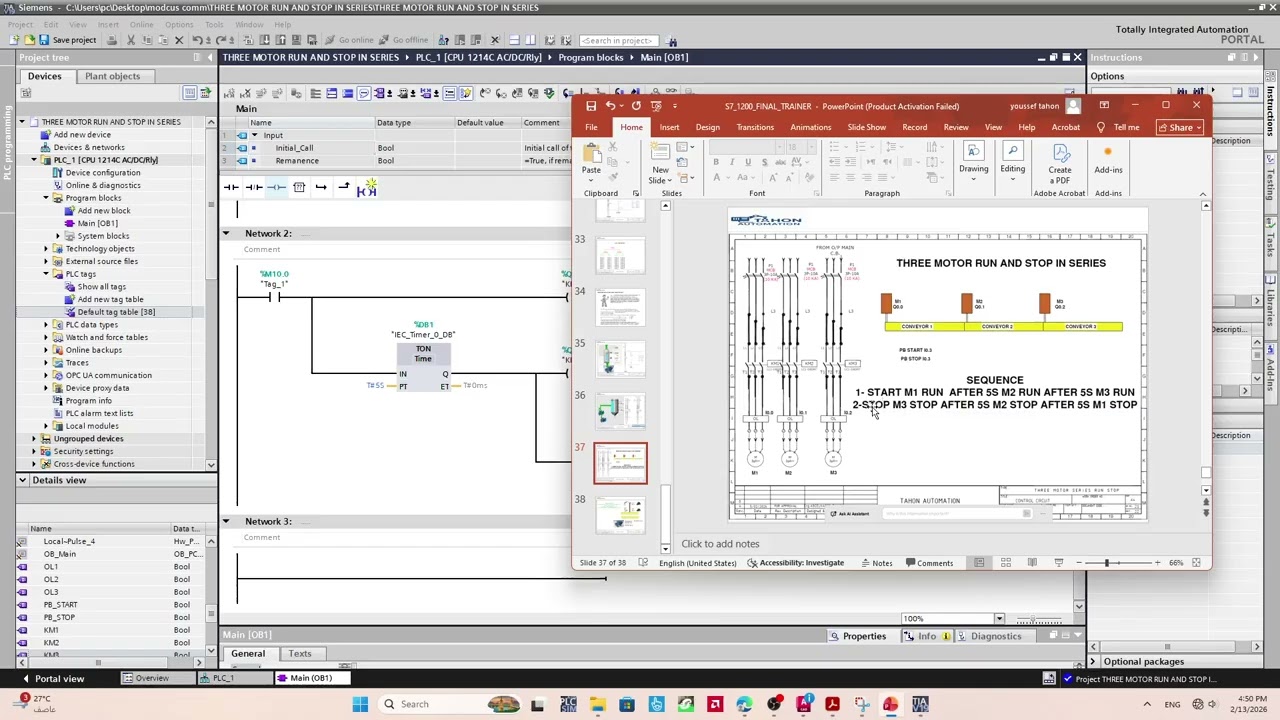
Task: Insert an output coil instruction
Action: tap(276, 187)
